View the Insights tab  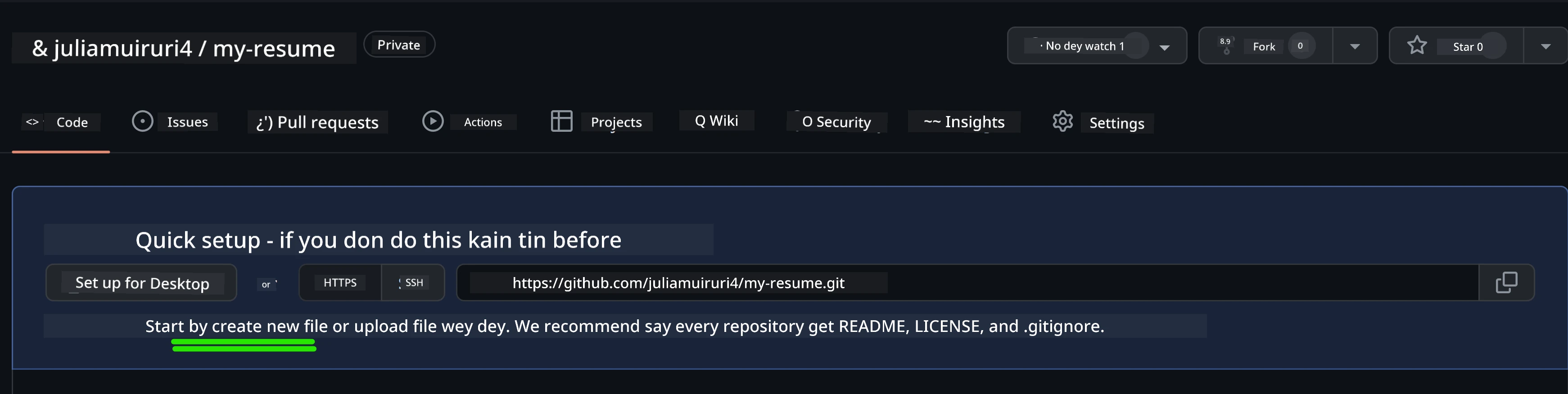coord(964,121)
